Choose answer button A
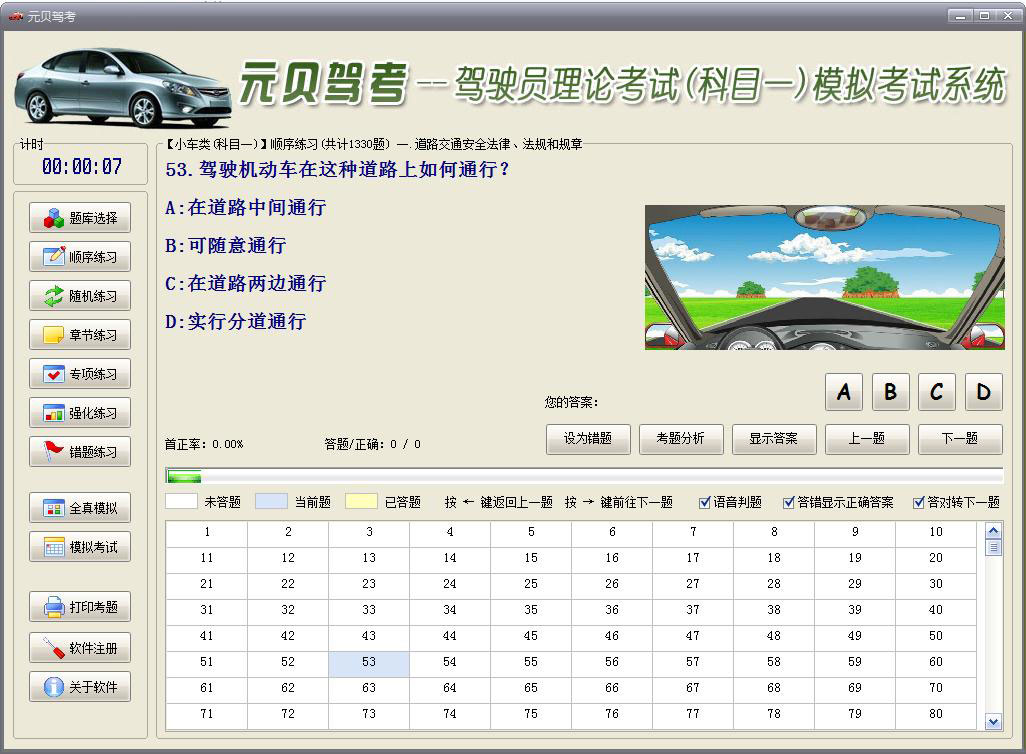Screen dimensions: 1026x754 (843, 393)
